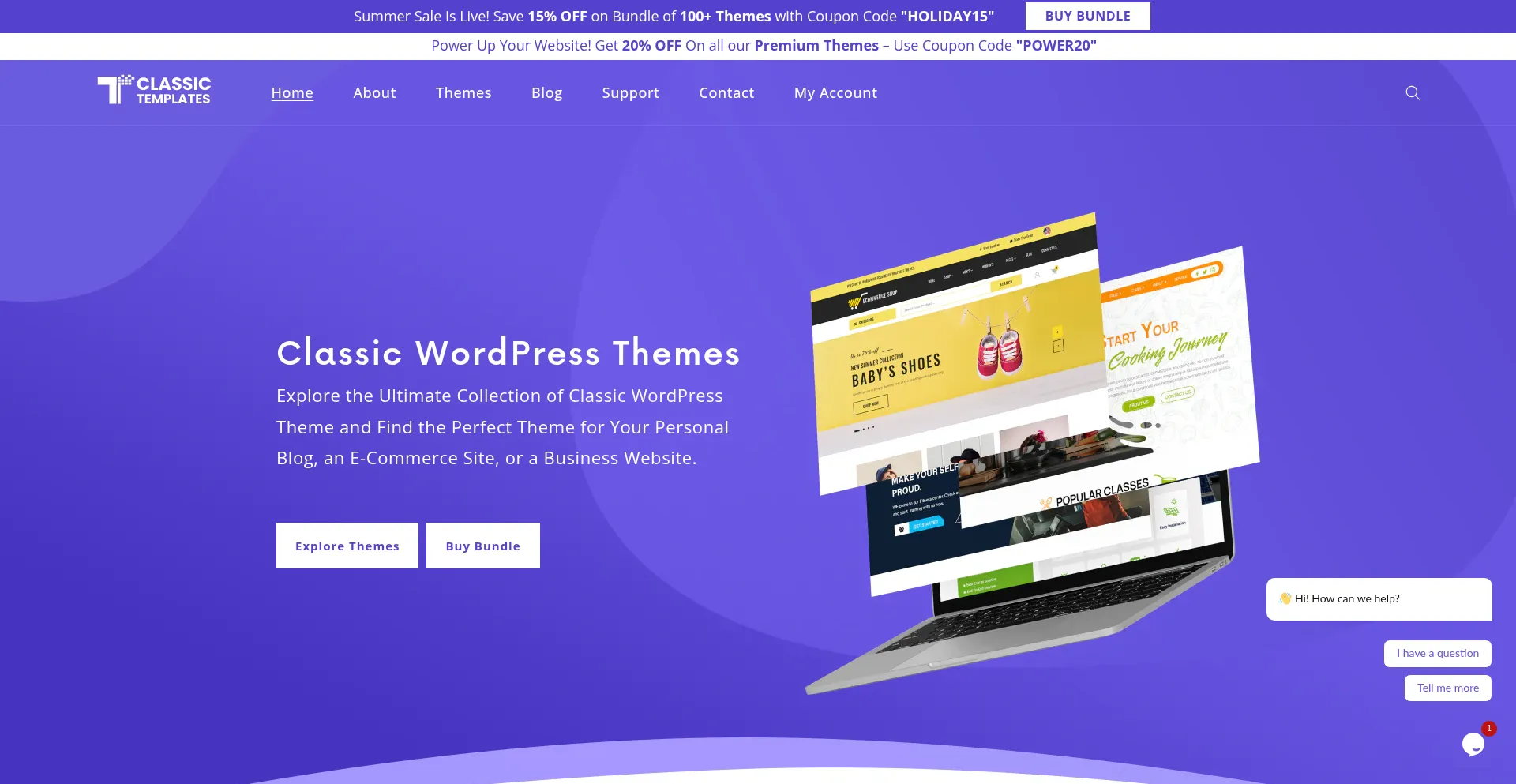Image resolution: width=1516 pixels, height=784 pixels.
Task: Open the Blog menu item
Action: click(546, 93)
